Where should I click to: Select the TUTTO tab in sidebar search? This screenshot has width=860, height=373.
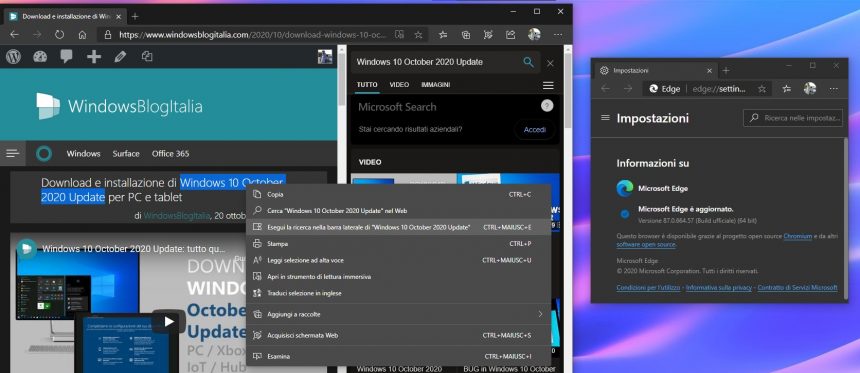[367, 85]
